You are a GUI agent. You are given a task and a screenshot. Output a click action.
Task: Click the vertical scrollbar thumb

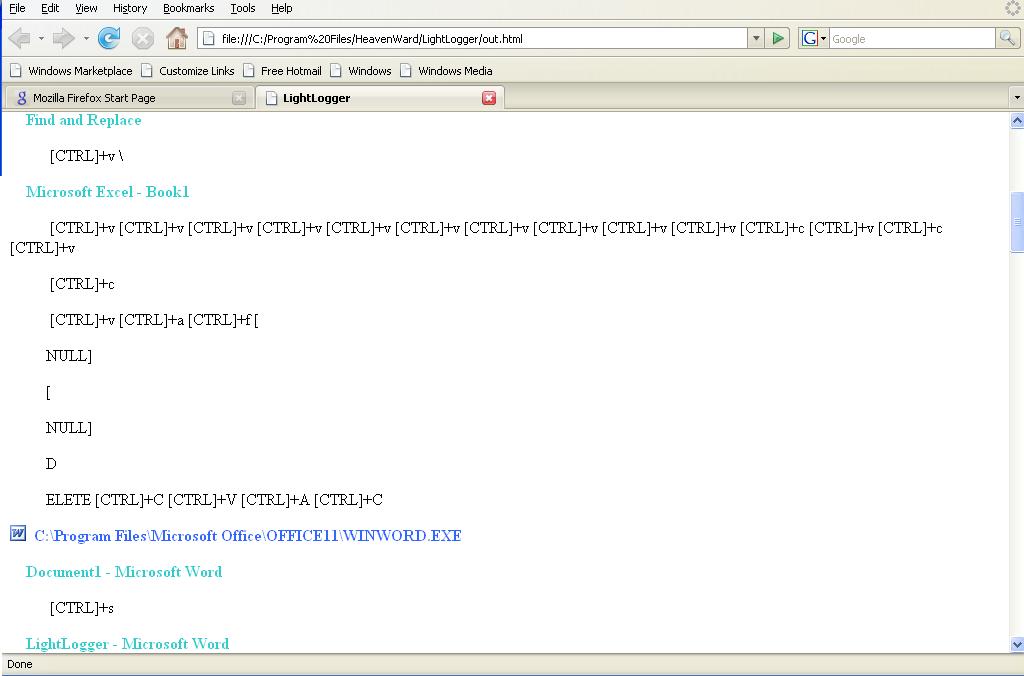coord(1017,221)
